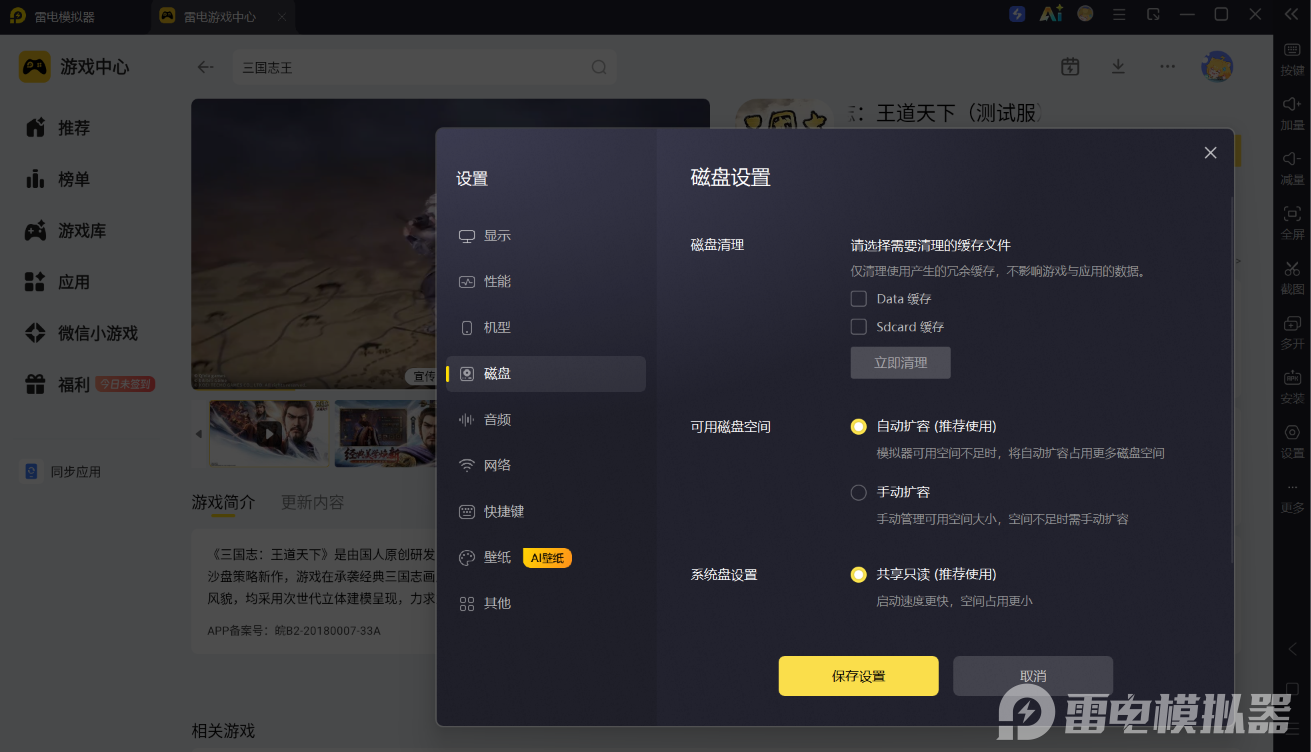This screenshot has height=752, width=1311.
Task: Click the 立即清理 button
Action: click(x=900, y=363)
